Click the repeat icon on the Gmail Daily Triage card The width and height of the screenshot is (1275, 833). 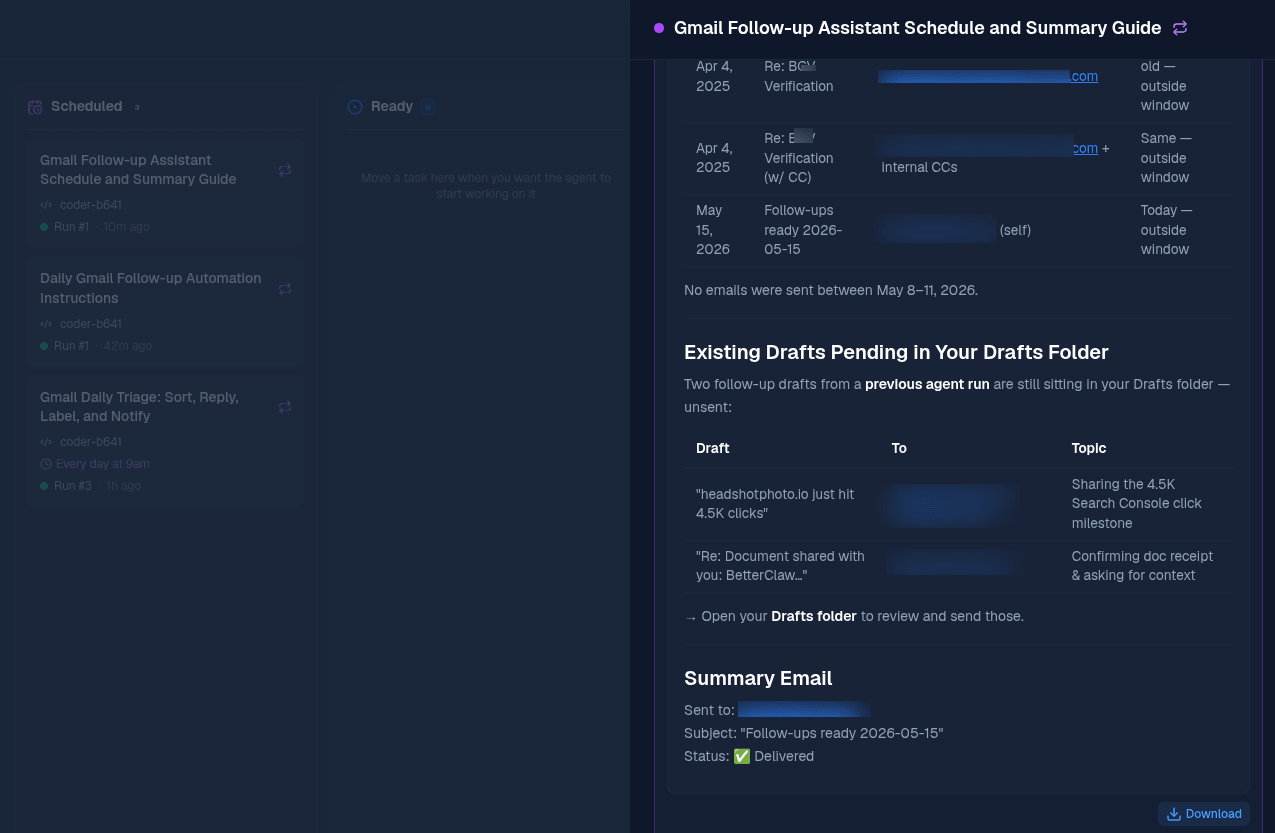pyautogui.click(x=285, y=407)
